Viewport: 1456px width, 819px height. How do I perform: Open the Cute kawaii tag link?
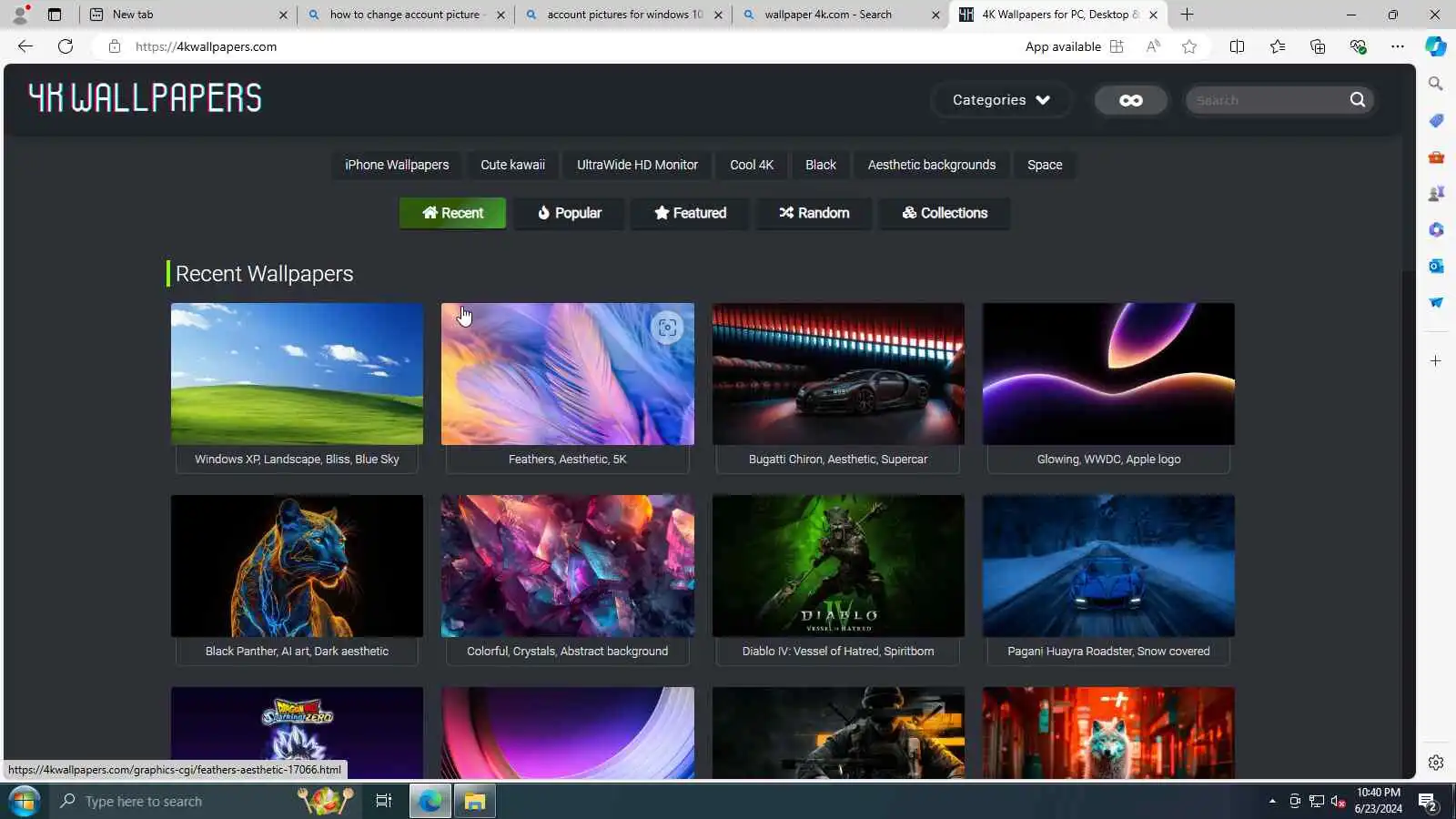513,165
